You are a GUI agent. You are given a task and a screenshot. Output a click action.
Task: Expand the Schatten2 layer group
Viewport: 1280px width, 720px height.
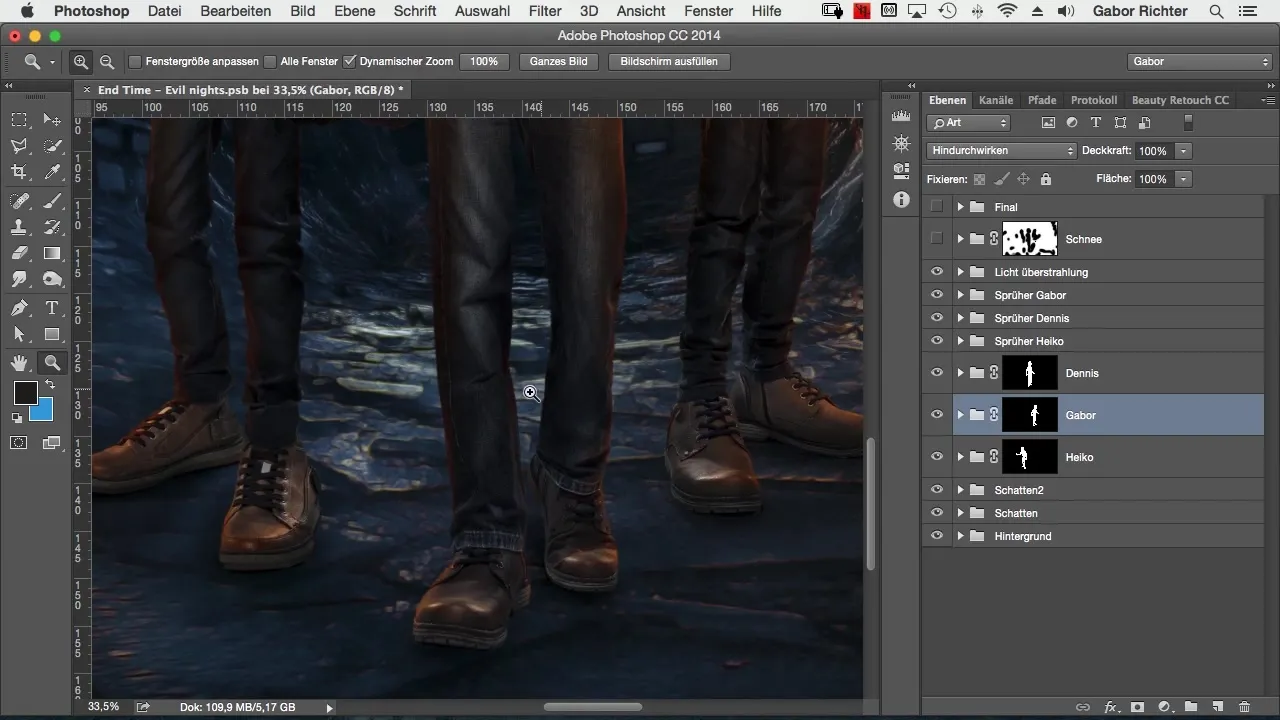tap(960, 490)
